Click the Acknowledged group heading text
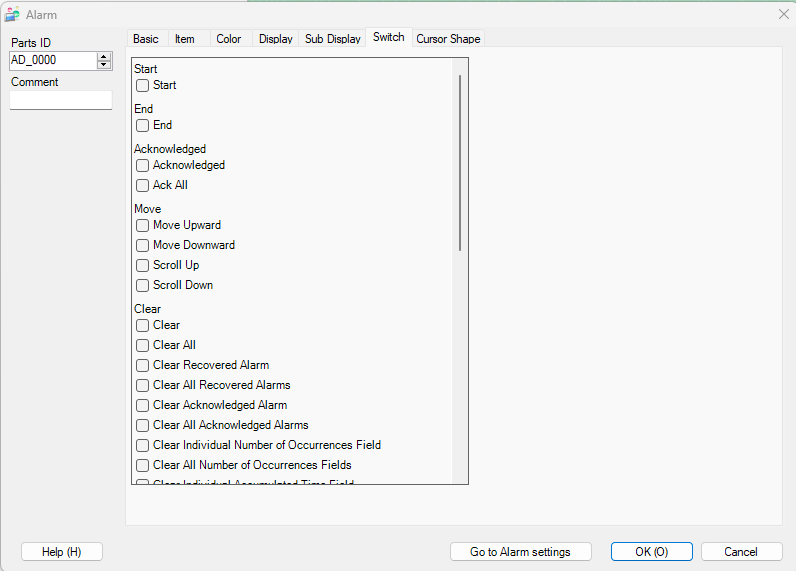This screenshot has height=571, width=796. [x=170, y=149]
